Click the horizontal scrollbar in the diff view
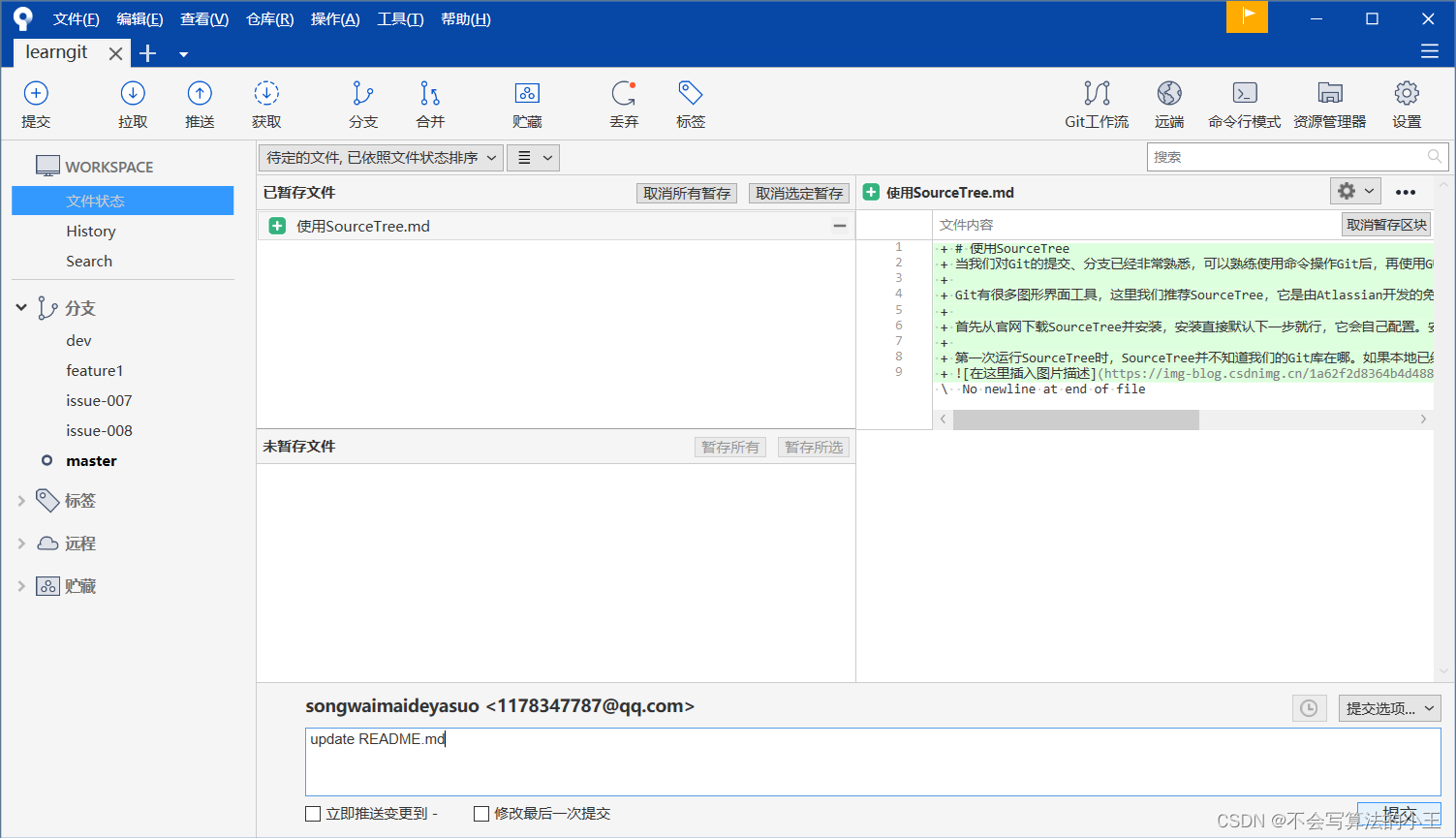 tap(1075, 419)
